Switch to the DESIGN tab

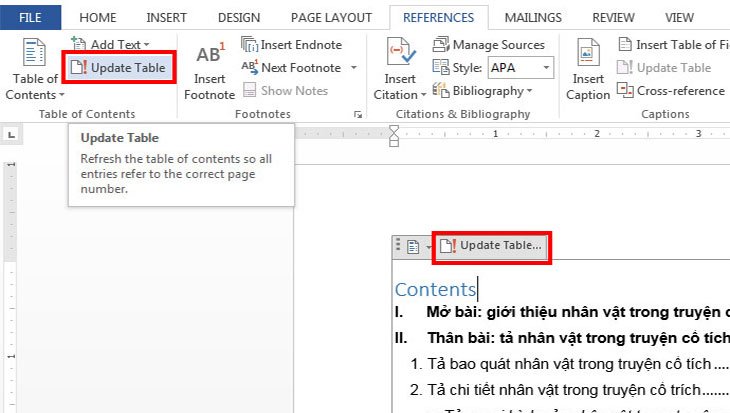[x=239, y=18]
